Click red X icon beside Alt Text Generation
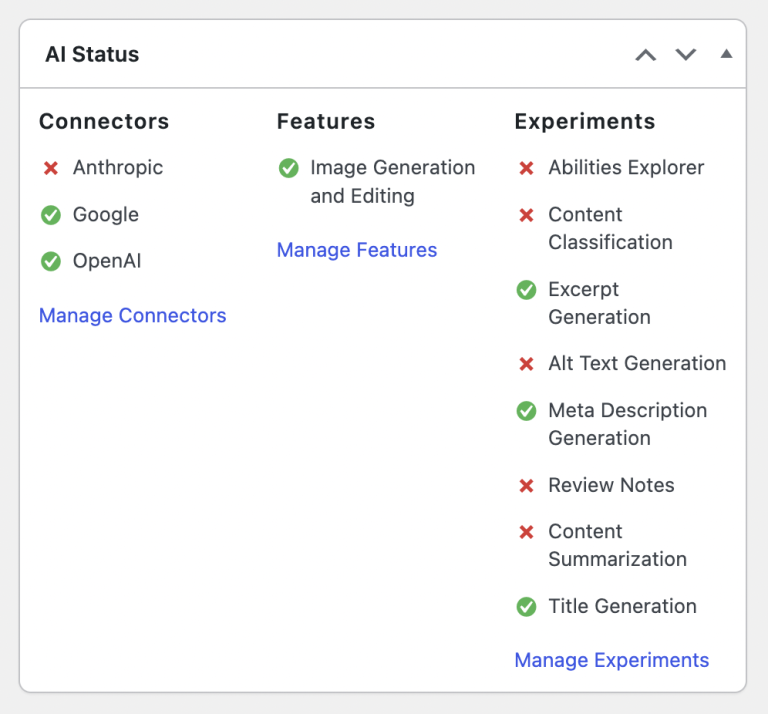Screen dimensions: 768x714 tap(526, 364)
